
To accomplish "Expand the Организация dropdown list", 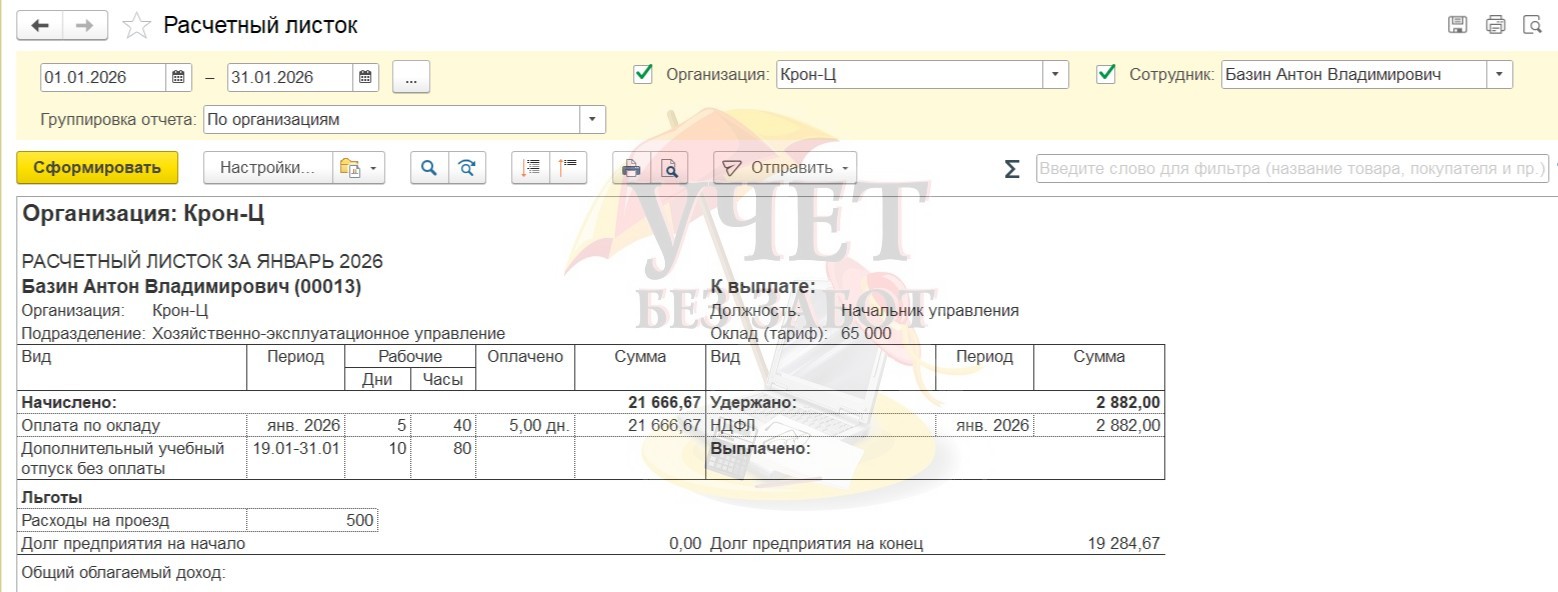I will click(x=1056, y=75).
